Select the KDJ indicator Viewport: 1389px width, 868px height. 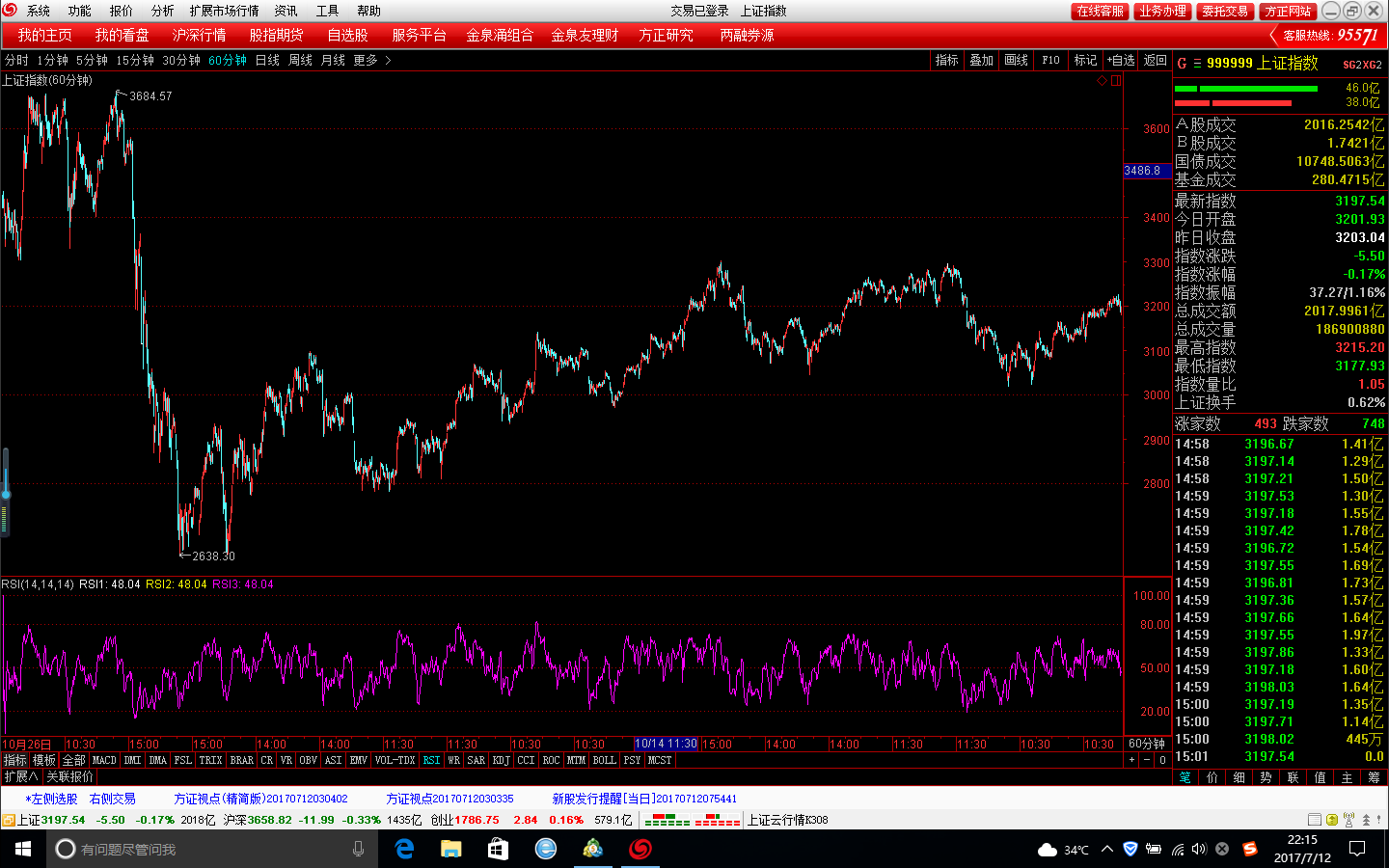tap(501, 760)
